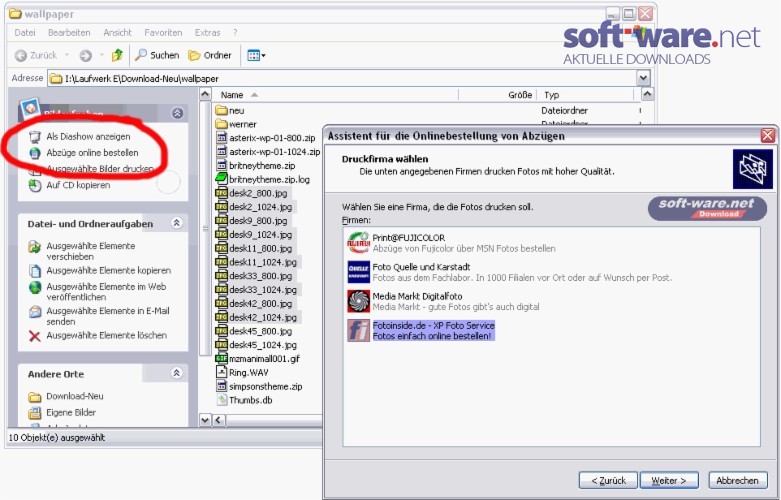Click Weiter > button in wizard
781x500 pixels.
(x=669, y=481)
